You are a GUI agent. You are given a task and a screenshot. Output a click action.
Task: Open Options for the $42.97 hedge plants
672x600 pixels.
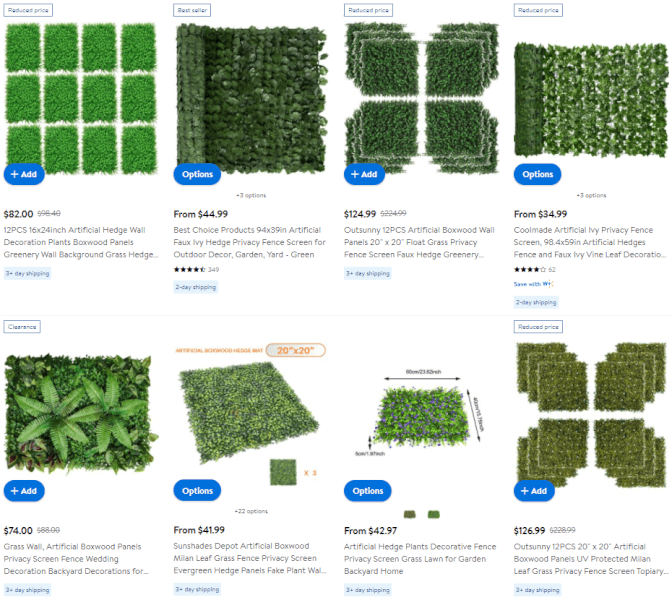click(x=368, y=491)
